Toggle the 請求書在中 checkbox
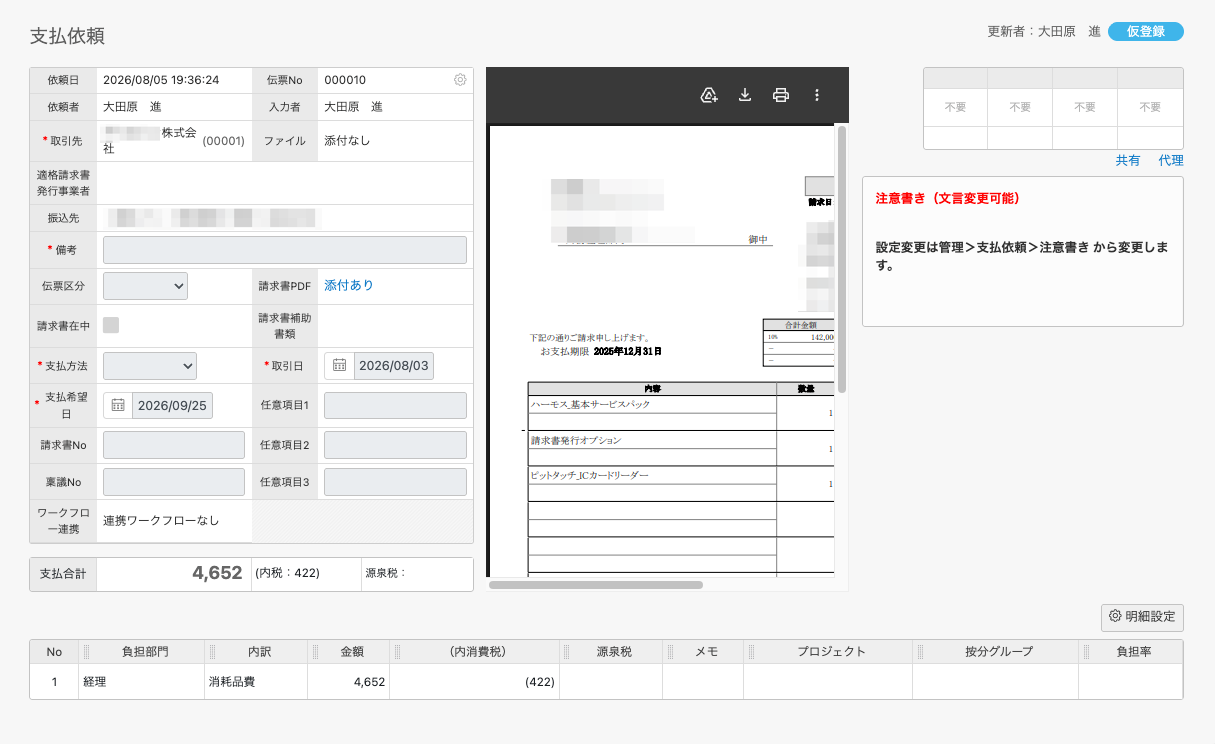 [111, 325]
